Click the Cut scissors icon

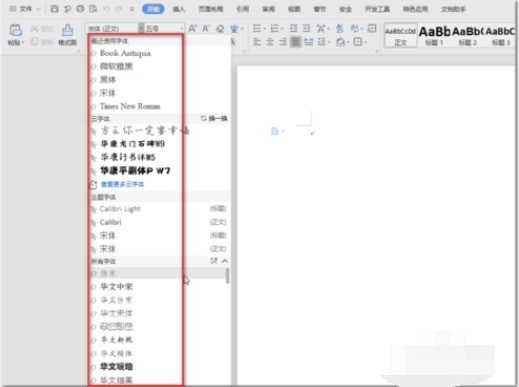pos(34,29)
